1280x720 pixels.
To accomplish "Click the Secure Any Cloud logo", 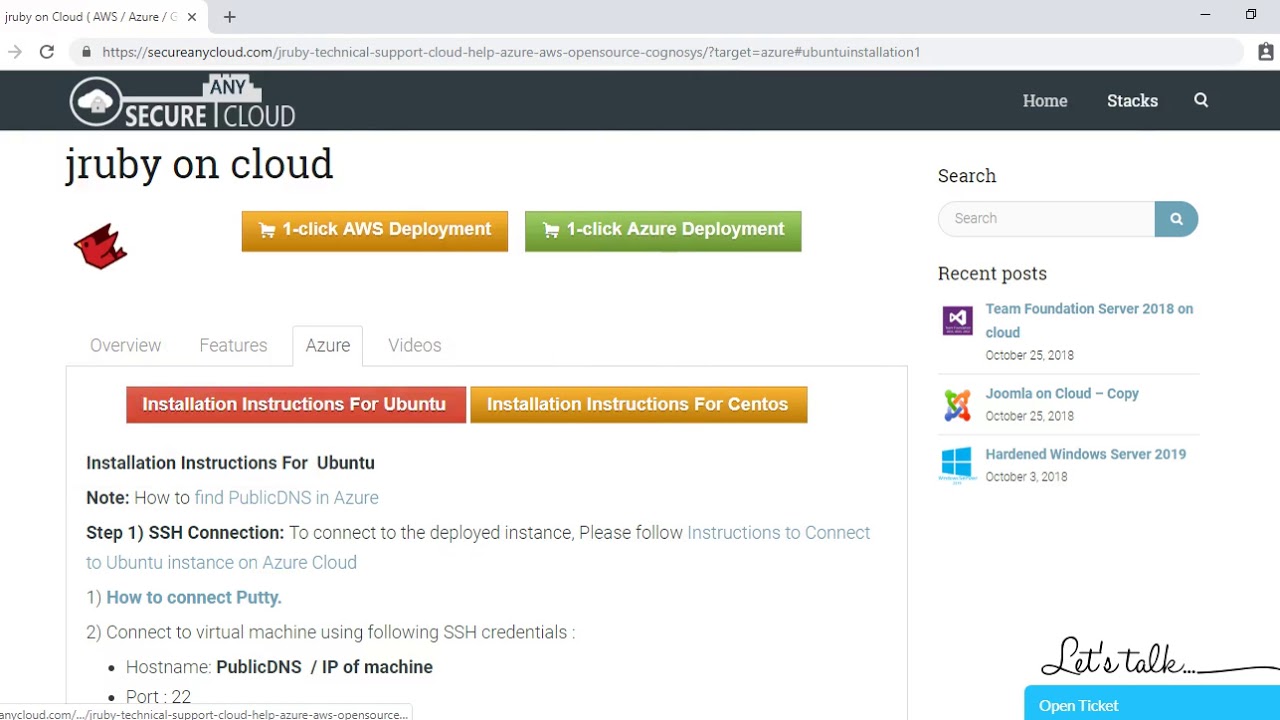I will point(182,101).
